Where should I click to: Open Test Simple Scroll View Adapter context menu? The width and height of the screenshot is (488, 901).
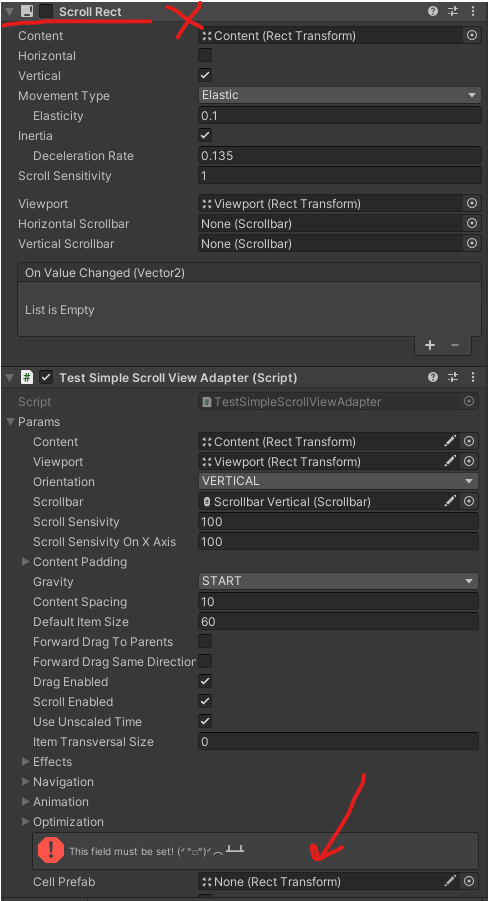point(472,378)
